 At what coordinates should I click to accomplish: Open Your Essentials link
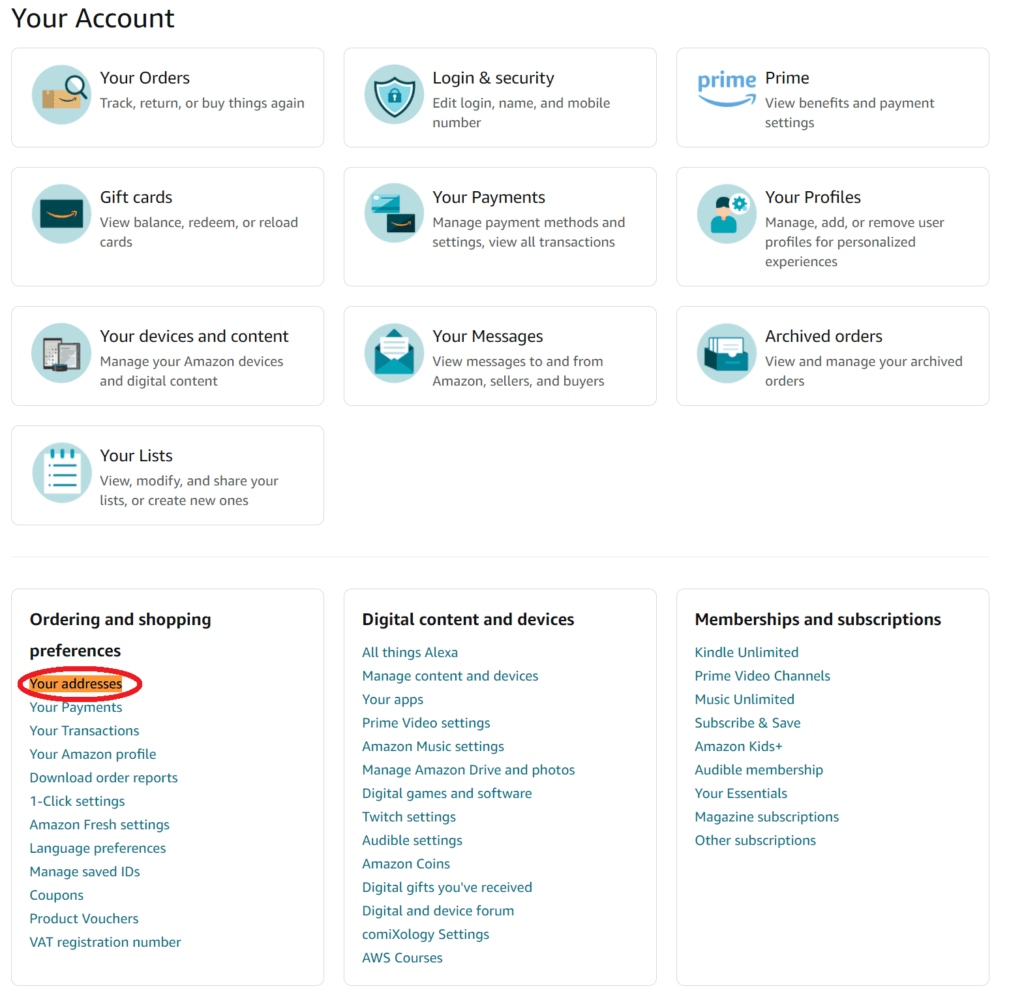[x=741, y=793]
